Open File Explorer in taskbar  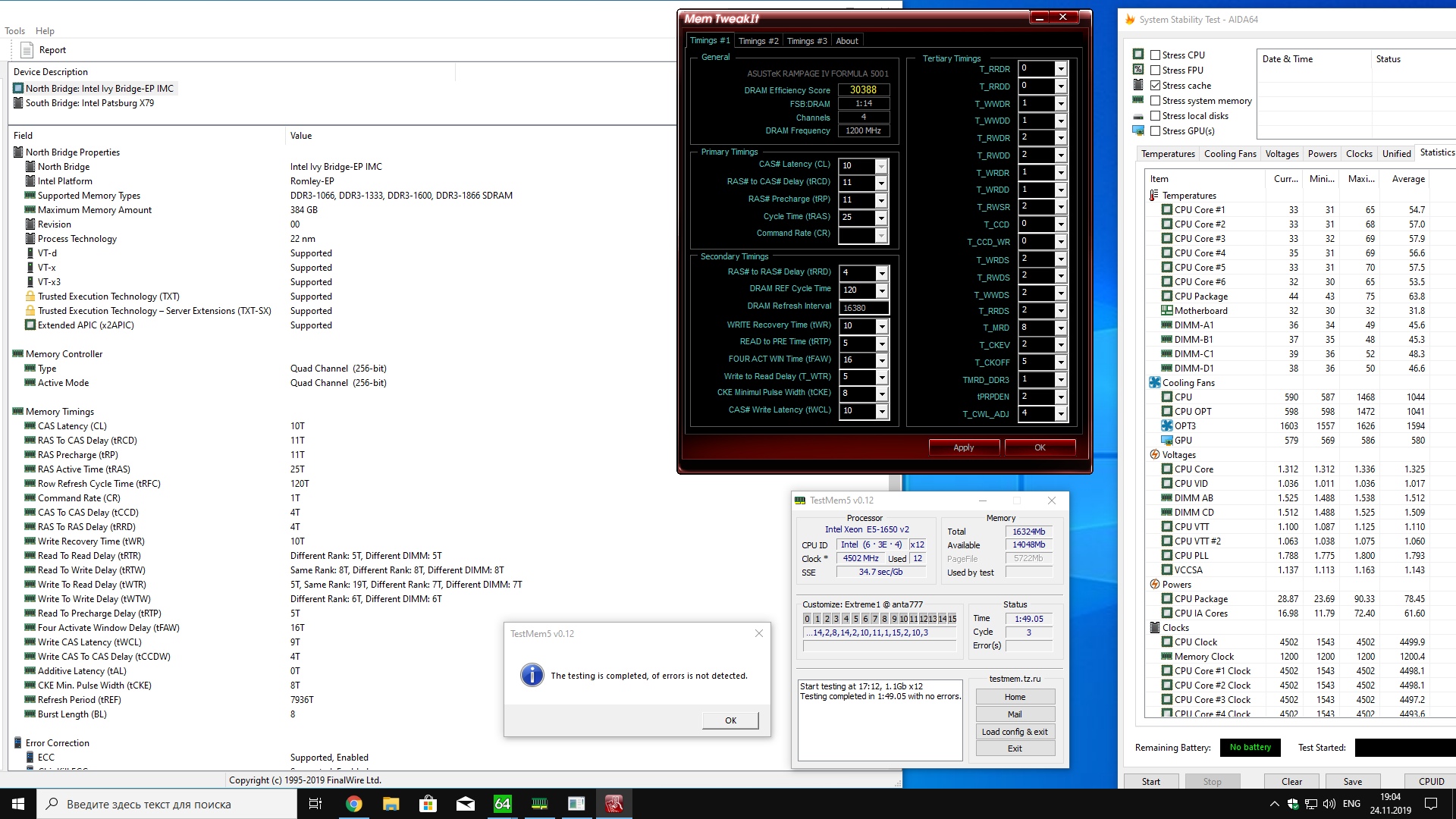(x=391, y=804)
